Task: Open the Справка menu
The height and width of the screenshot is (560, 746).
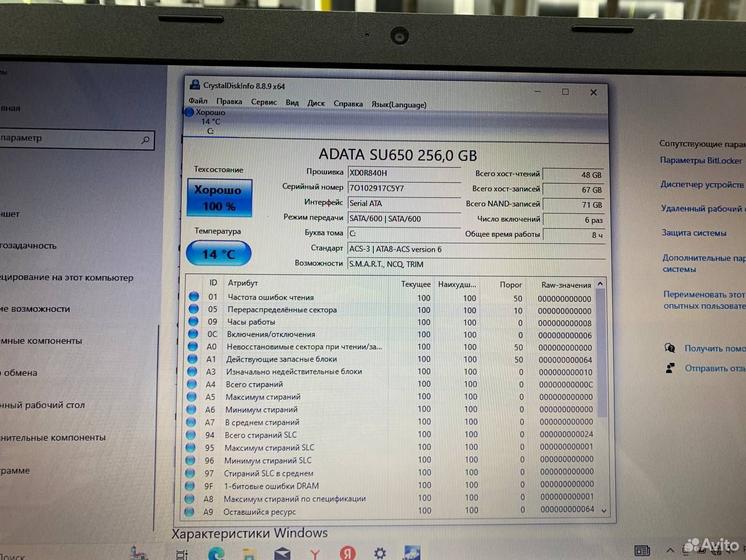Action: [x=348, y=103]
